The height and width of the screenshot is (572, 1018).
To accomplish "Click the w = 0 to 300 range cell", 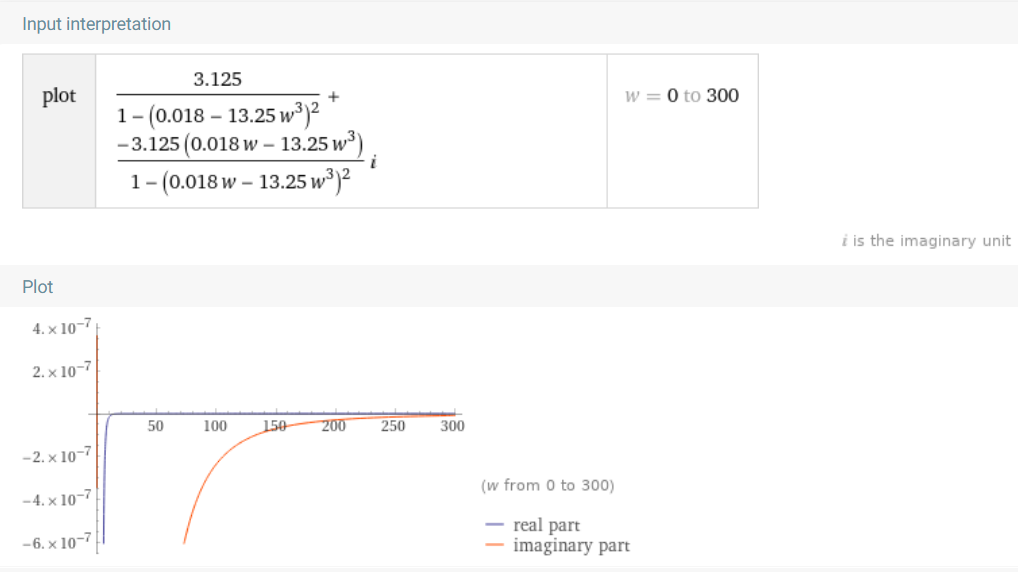I will tap(682, 131).
